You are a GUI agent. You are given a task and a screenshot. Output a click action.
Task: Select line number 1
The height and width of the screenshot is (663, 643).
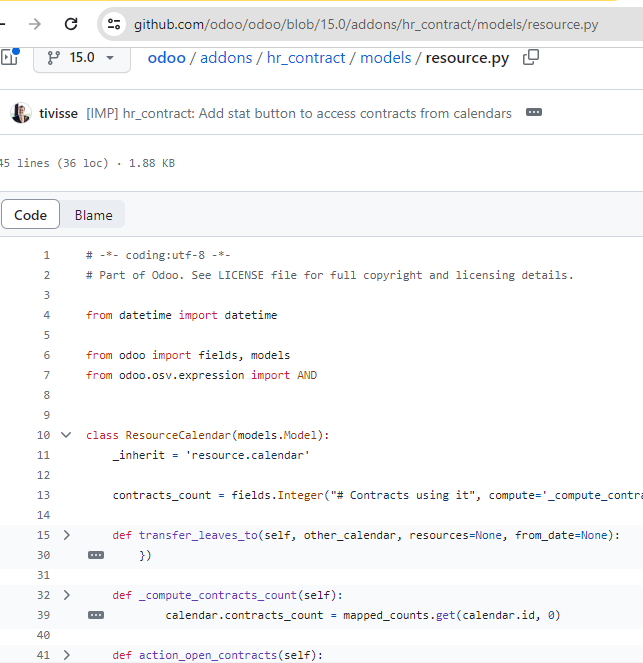46,255
